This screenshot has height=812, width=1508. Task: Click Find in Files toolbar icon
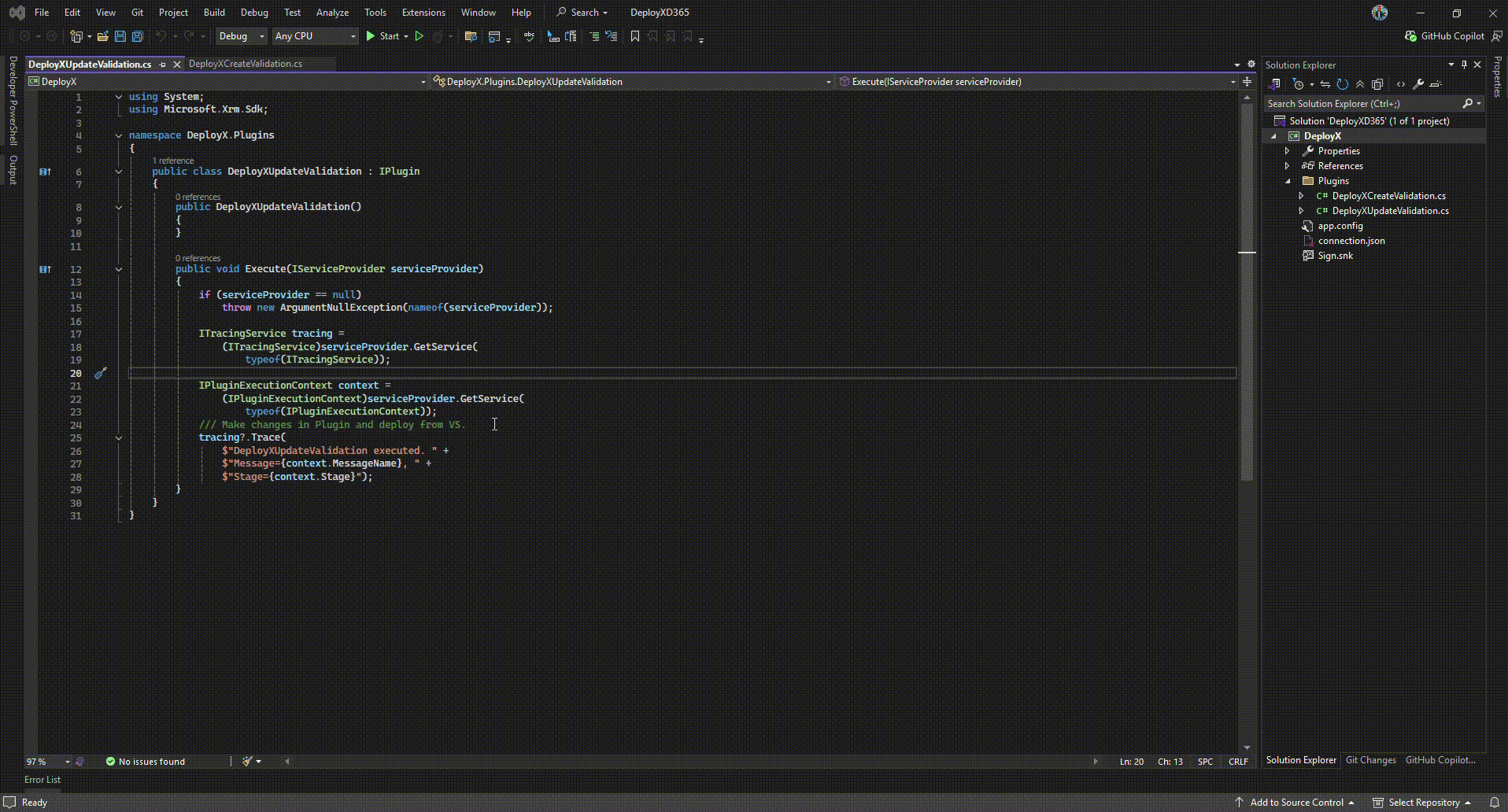click(471, 36)
